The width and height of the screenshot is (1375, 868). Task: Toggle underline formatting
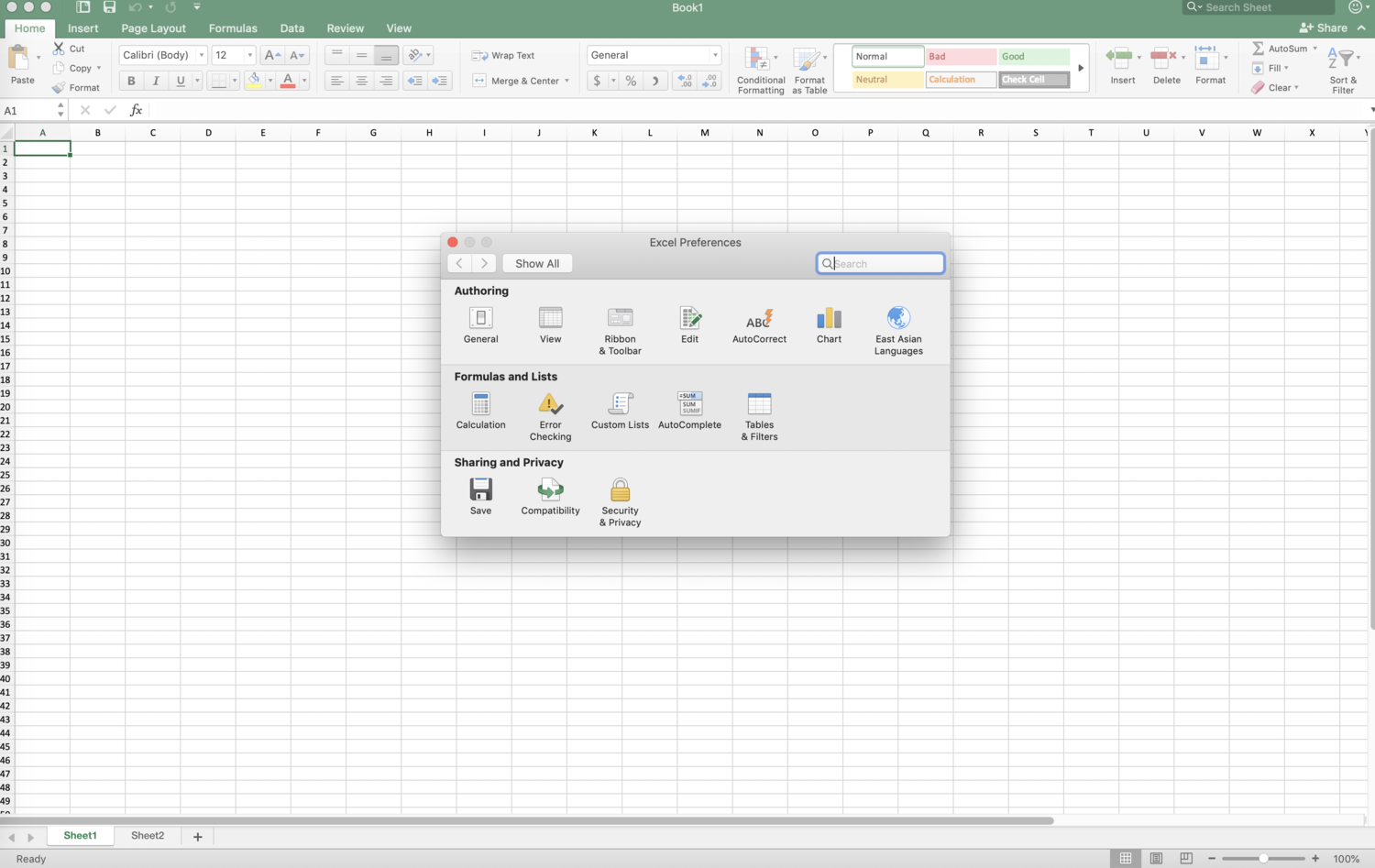[x=181, y=81]
